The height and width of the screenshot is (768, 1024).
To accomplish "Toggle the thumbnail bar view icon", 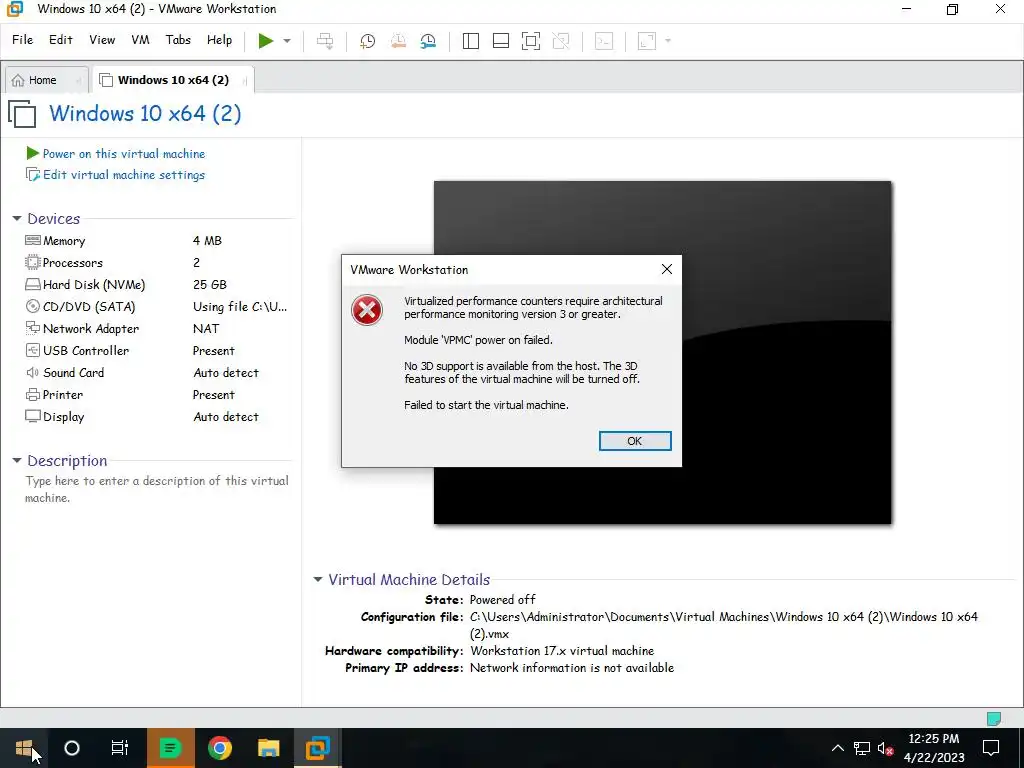I will [501, 40].
